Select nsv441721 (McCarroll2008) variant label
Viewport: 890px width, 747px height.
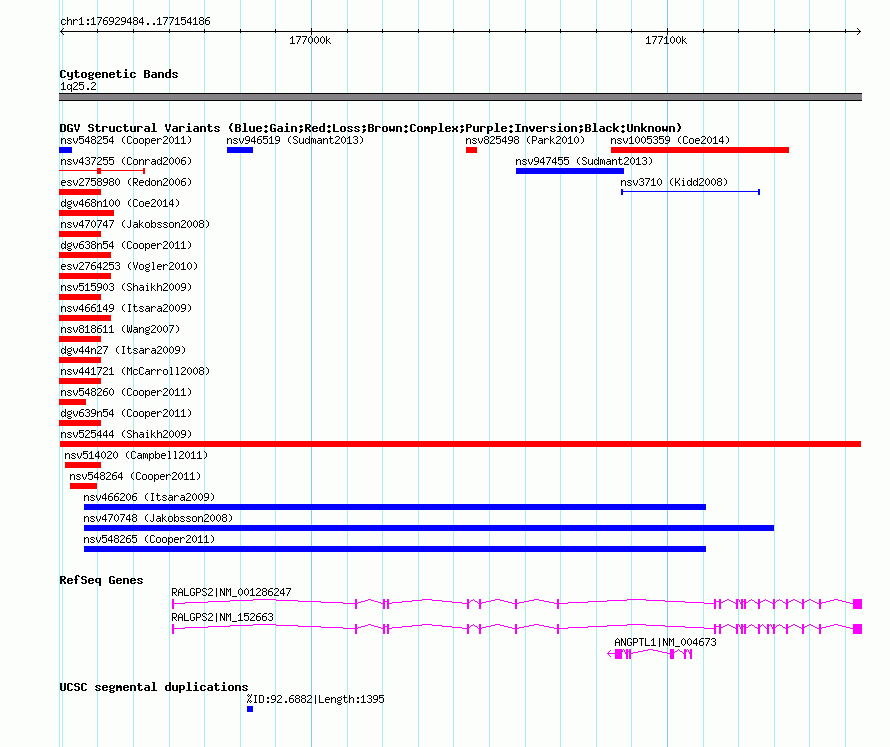[x=135, y=371]
